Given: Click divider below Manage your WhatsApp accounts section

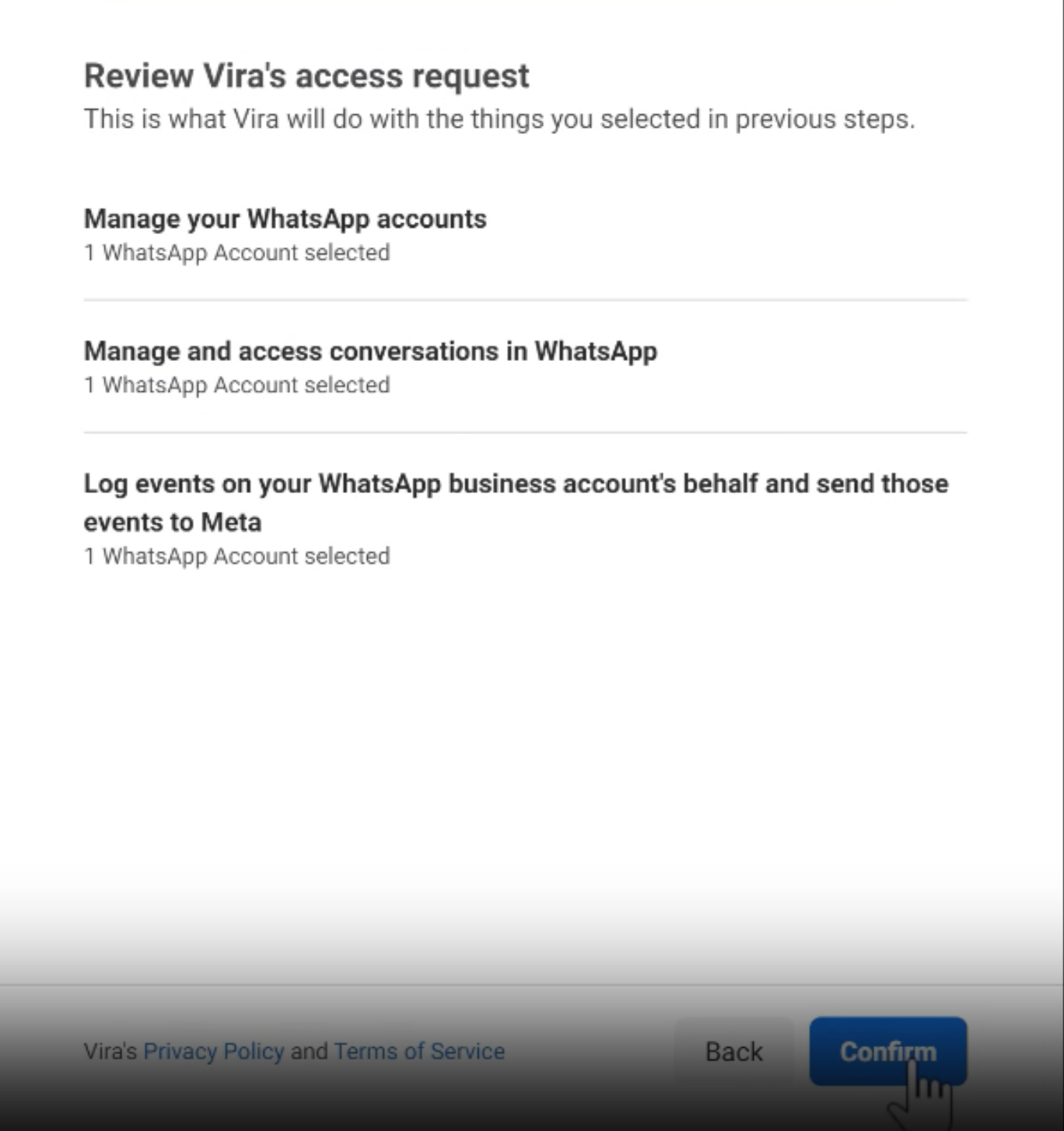Looking at the screenshot, I should (525, 299).
